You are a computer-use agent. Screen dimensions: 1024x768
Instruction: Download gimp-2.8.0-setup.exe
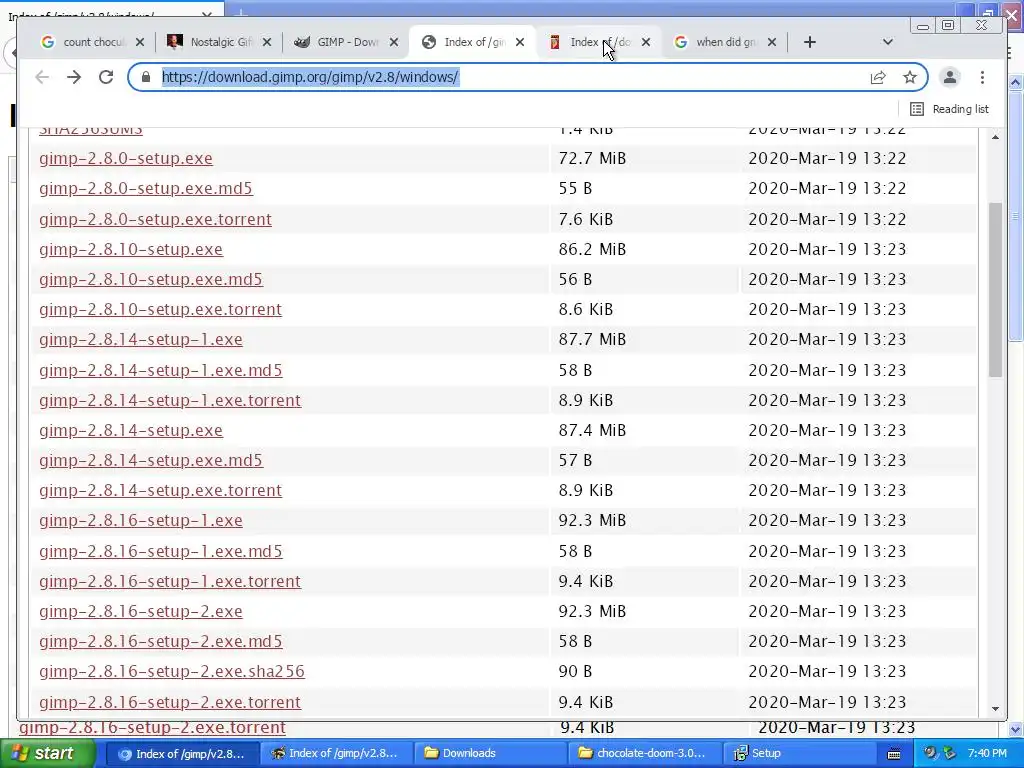point(125,159)
